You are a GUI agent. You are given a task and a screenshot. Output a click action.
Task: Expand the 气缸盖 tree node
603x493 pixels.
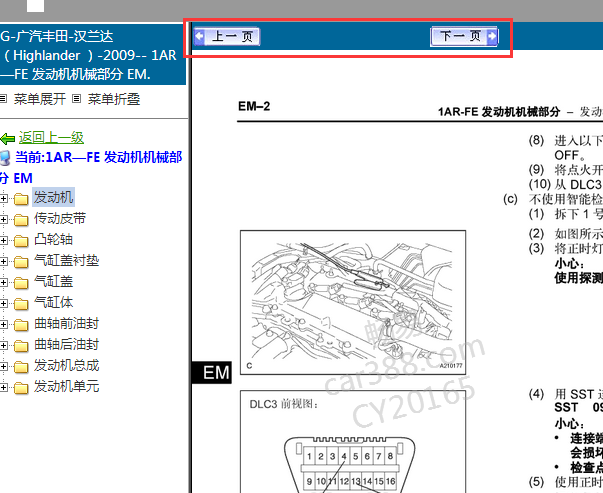[x=3, y=282]
